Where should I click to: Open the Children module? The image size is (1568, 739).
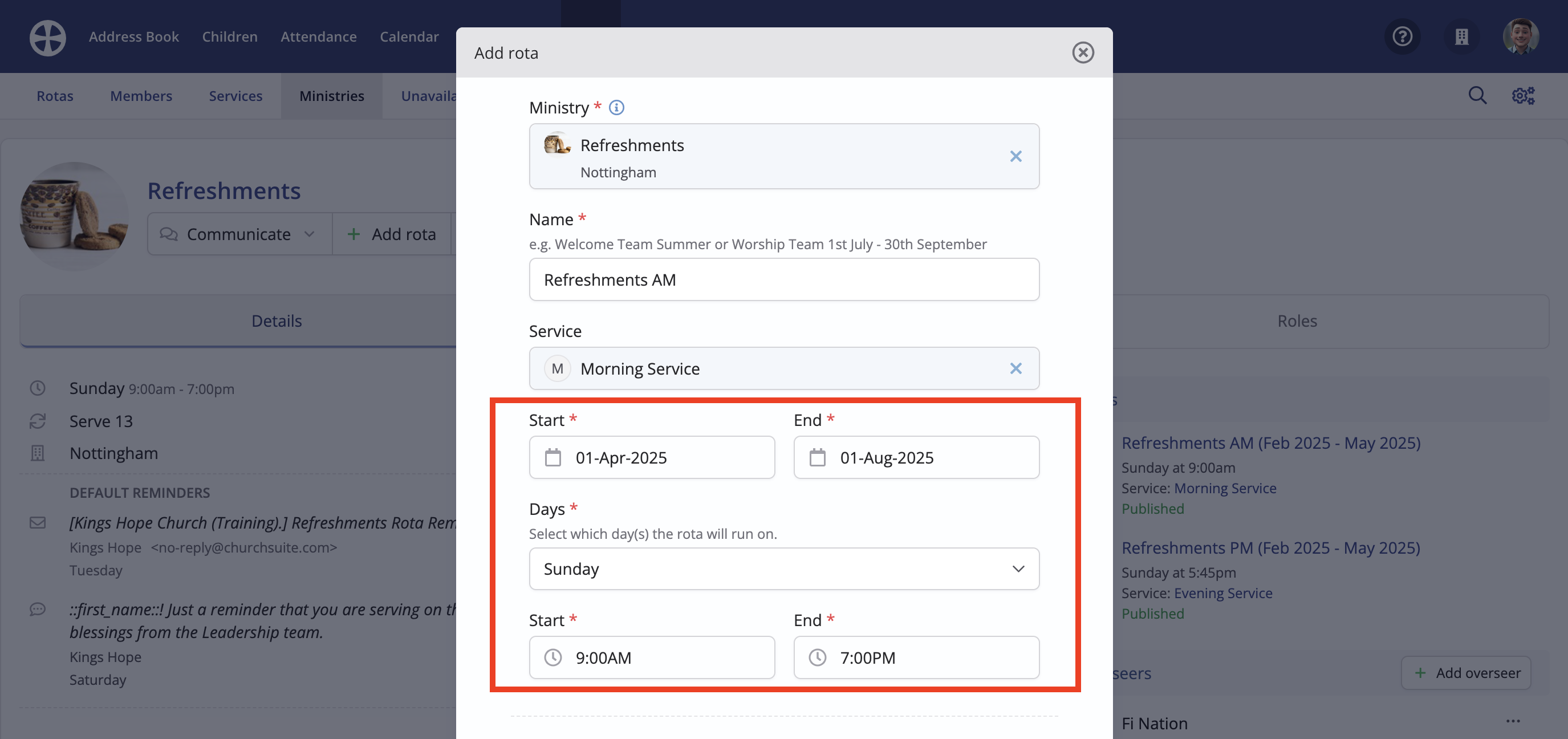coord(229,36)
